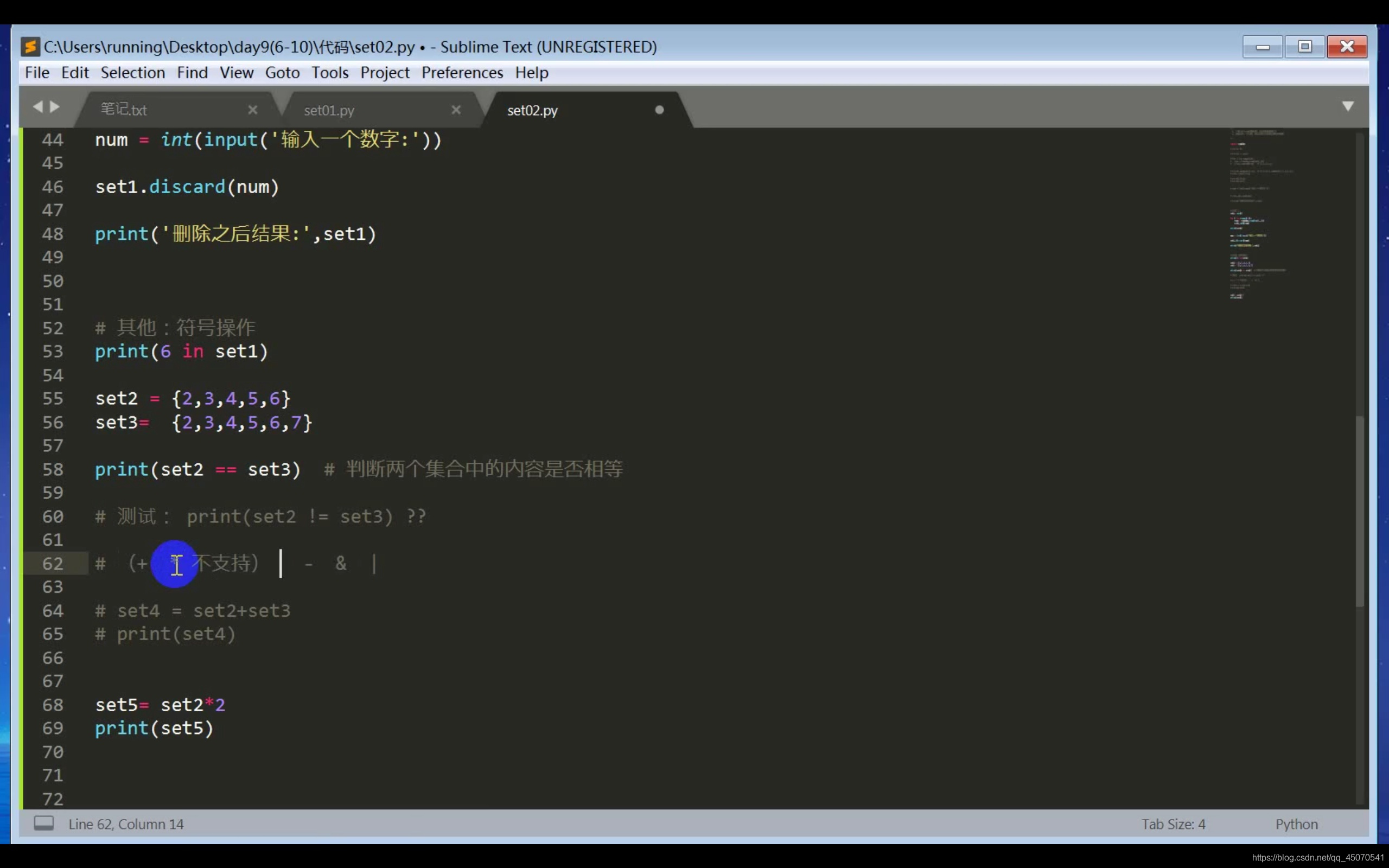Click the previous tab left arrow

pyautogui.click(x=38, y=107)
